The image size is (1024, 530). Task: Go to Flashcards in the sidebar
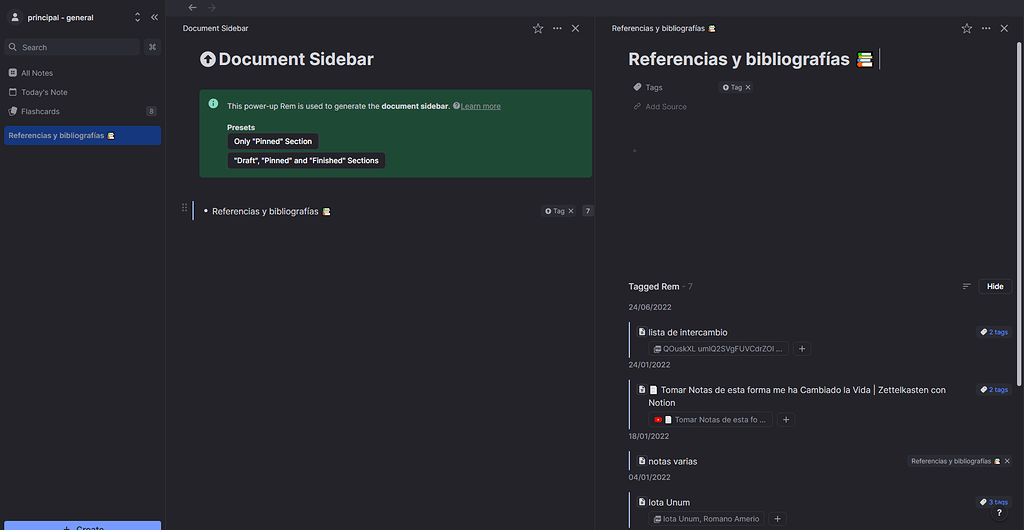click(x=40, y=111)
